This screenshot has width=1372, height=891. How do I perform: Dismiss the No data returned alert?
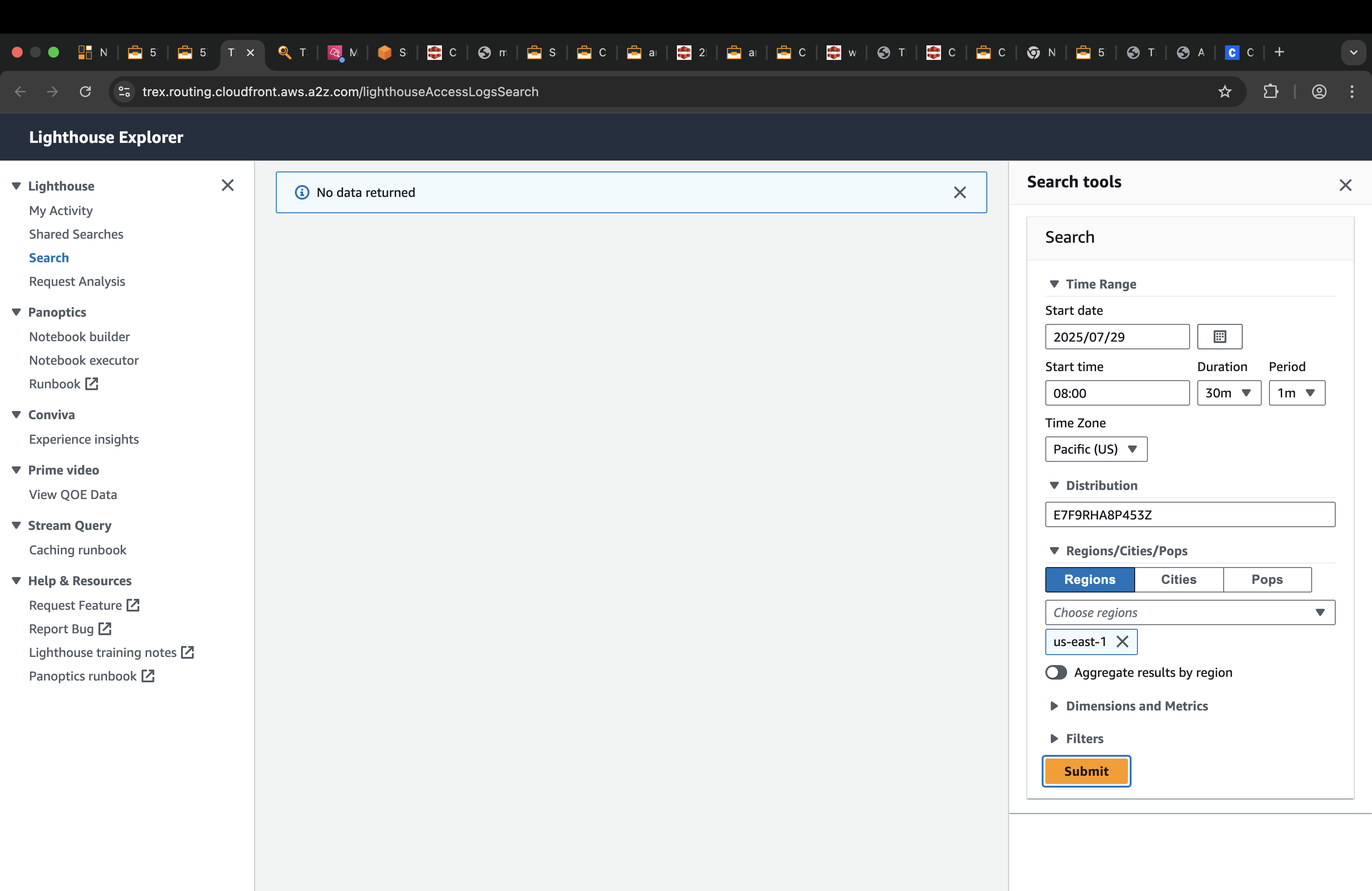(x=959, y=192)
